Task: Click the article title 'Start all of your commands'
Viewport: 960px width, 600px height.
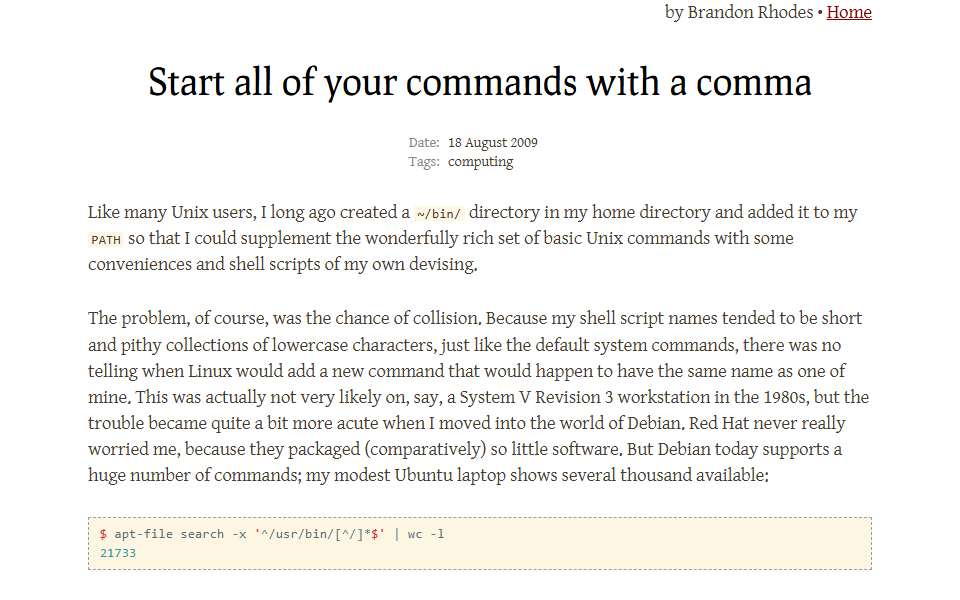Action: pyautogui.click(x=362, y=83)
